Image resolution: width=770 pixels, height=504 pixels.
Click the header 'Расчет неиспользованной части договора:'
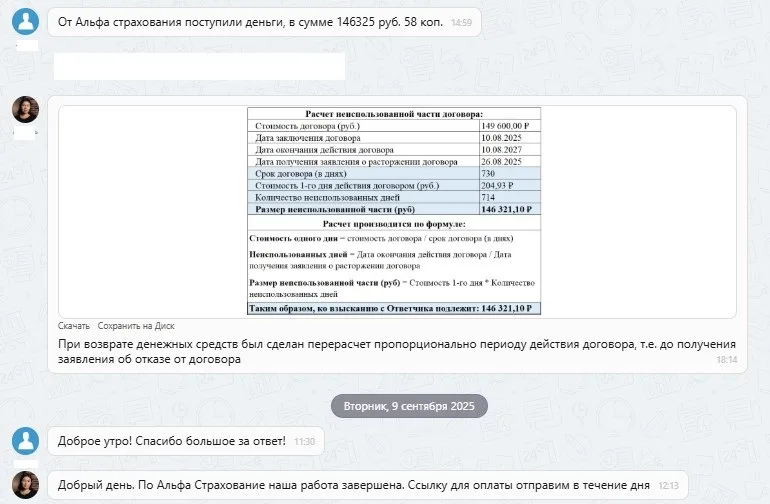pos(394,114)
